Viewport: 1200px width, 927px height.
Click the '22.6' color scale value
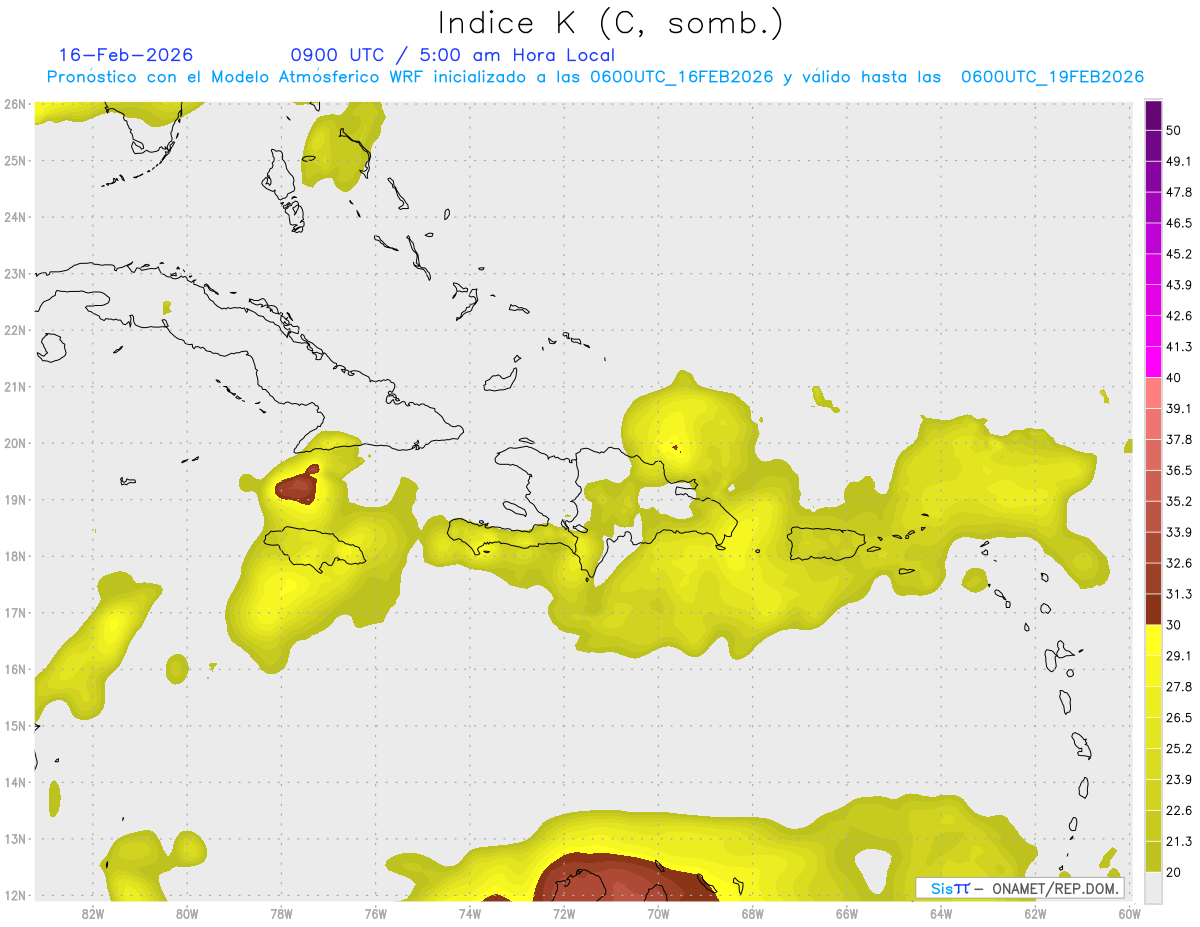click(x=1179, y=811)
